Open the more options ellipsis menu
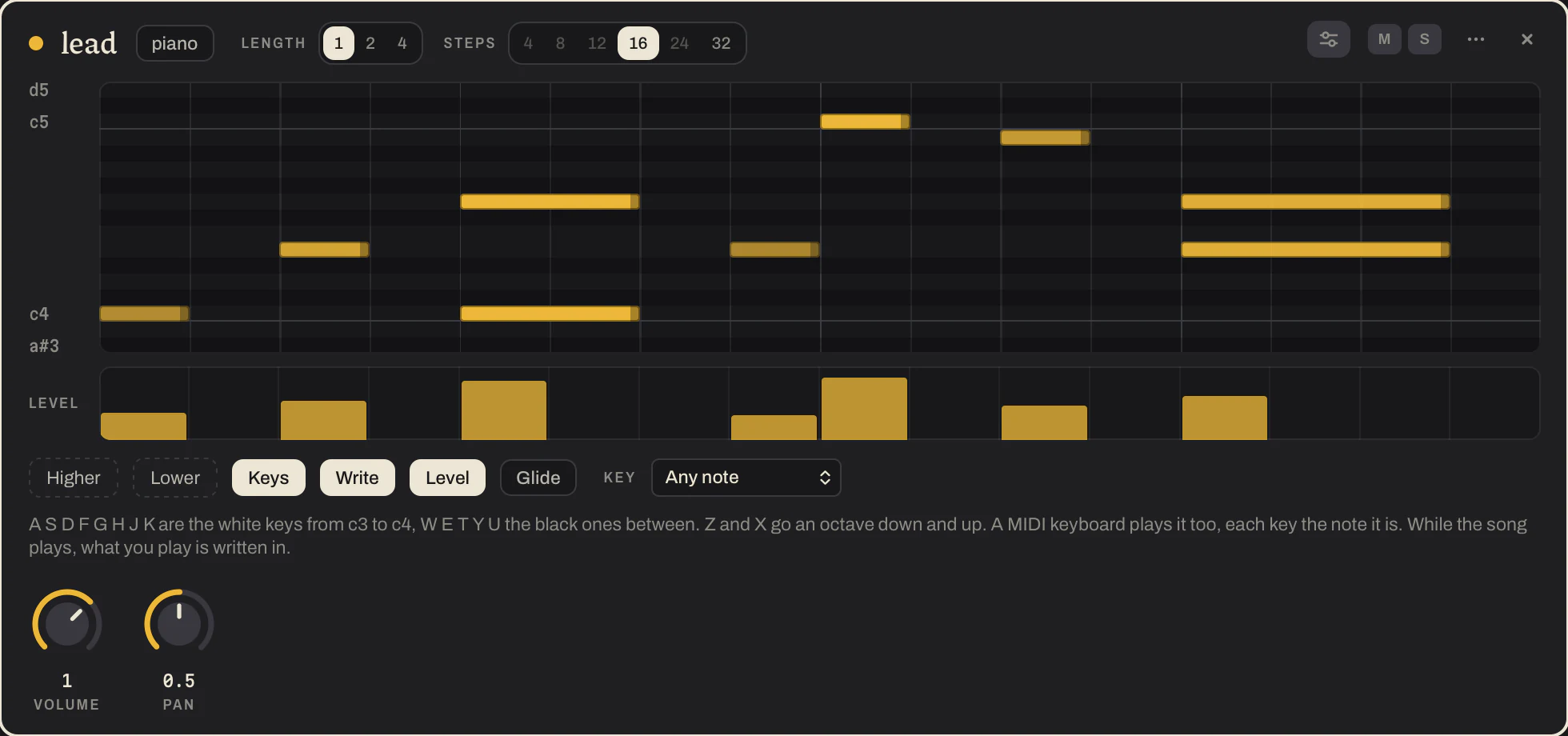Image resolution: width=1568 pixels, height=736 pixels. [1476, 39]
